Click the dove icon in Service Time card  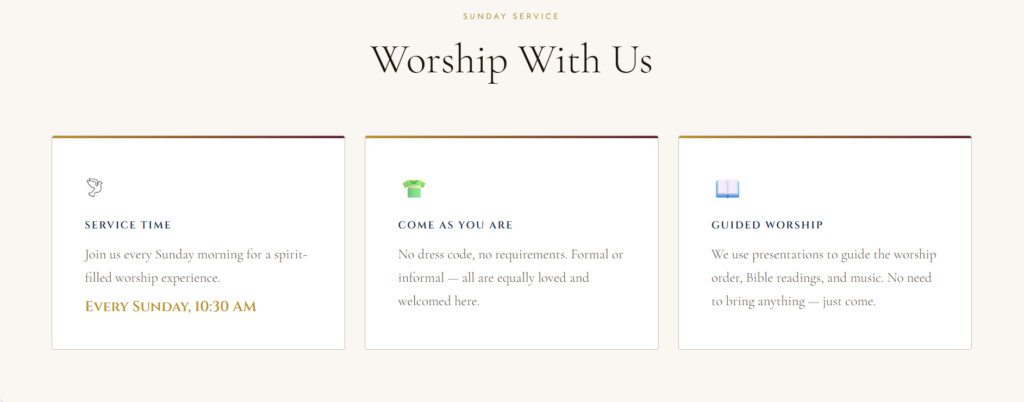coord(95,187)
